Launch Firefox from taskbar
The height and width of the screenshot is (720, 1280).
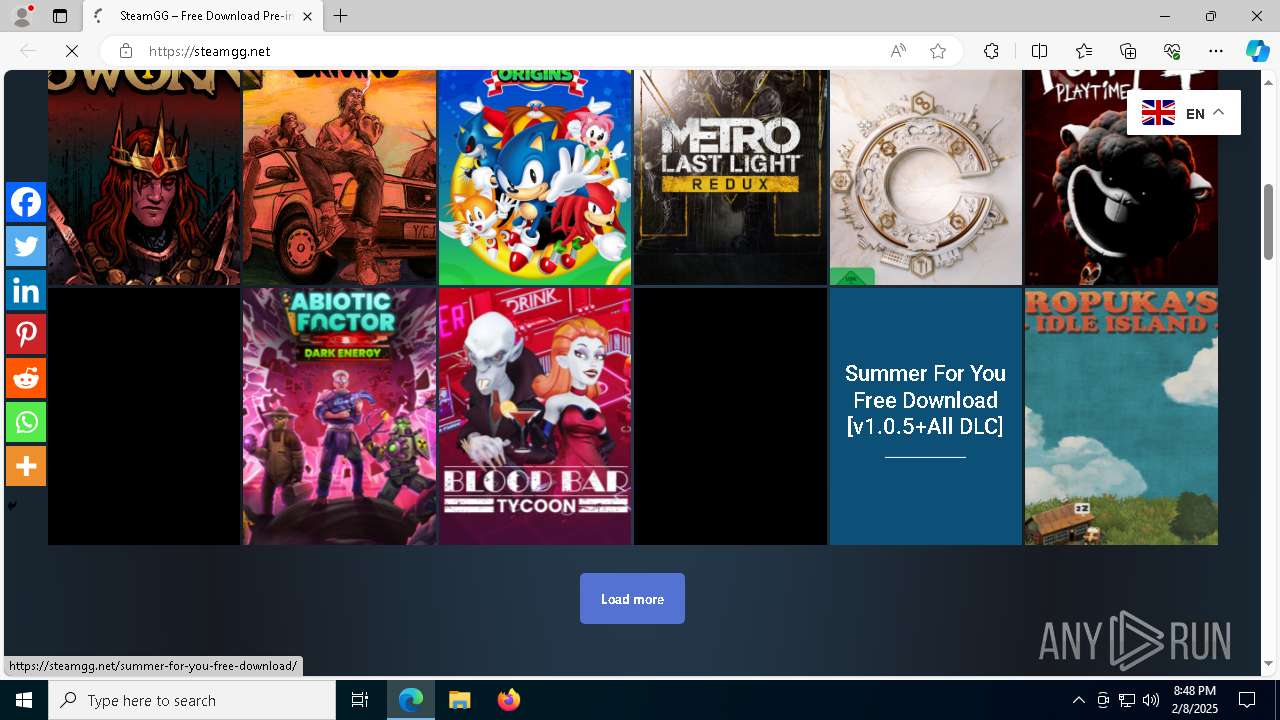click(x=509, y=700)
